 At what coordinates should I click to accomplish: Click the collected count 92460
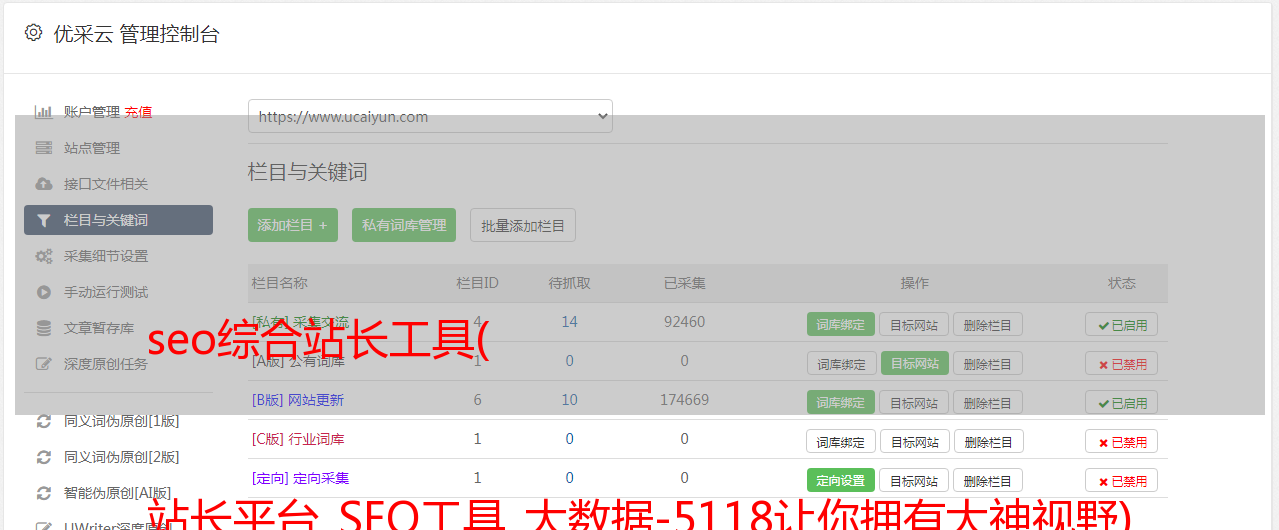tap(684, 322)
